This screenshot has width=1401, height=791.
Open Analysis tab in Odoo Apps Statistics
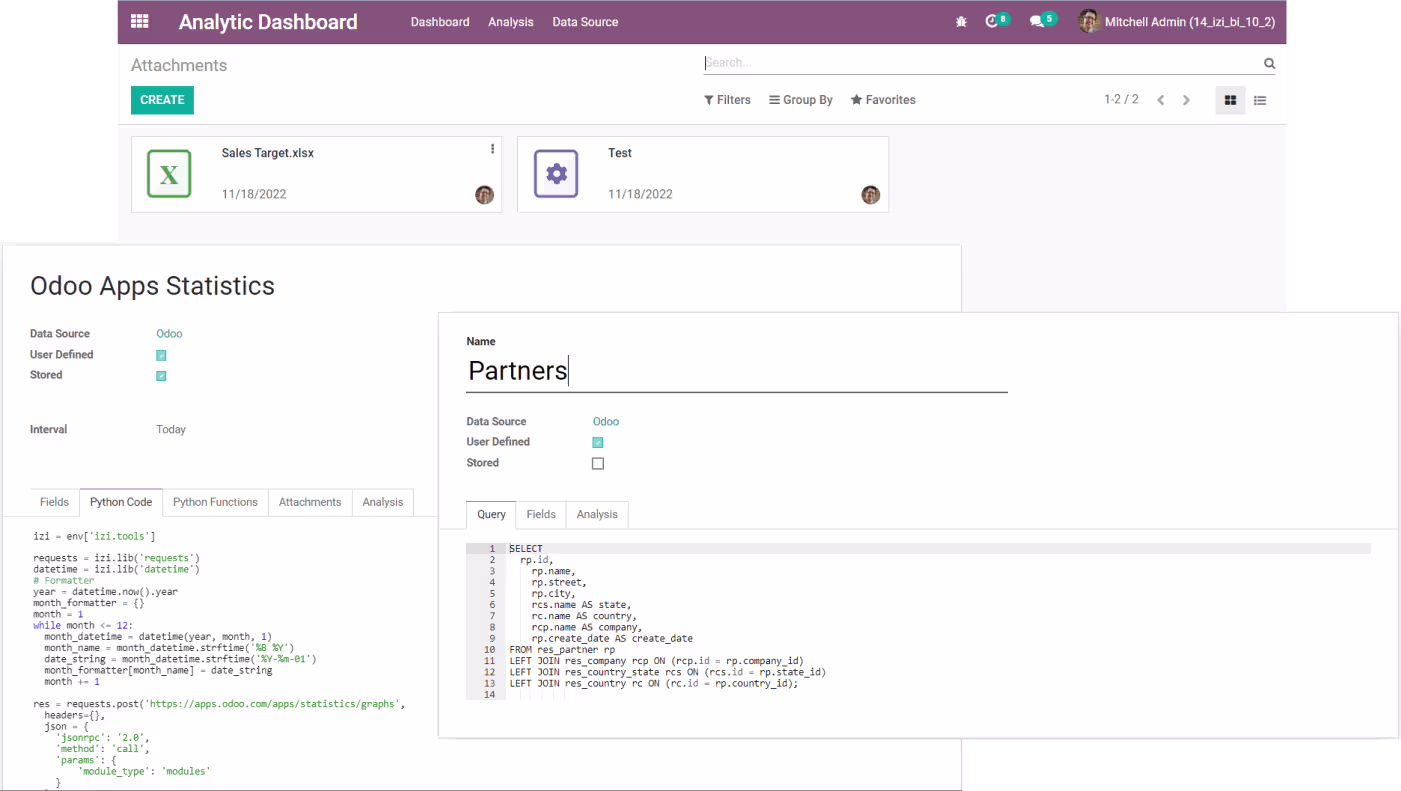[383, 502]
